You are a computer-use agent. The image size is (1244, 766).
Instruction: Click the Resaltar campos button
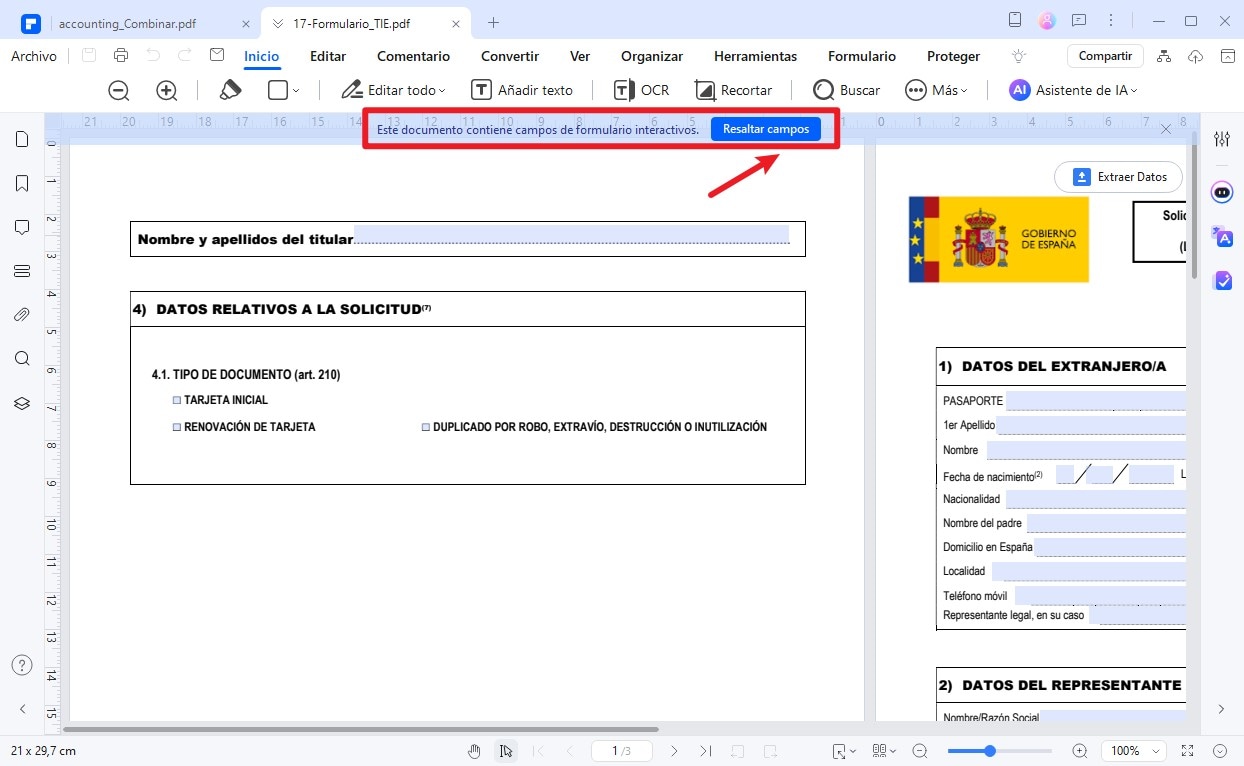(766, 129)
